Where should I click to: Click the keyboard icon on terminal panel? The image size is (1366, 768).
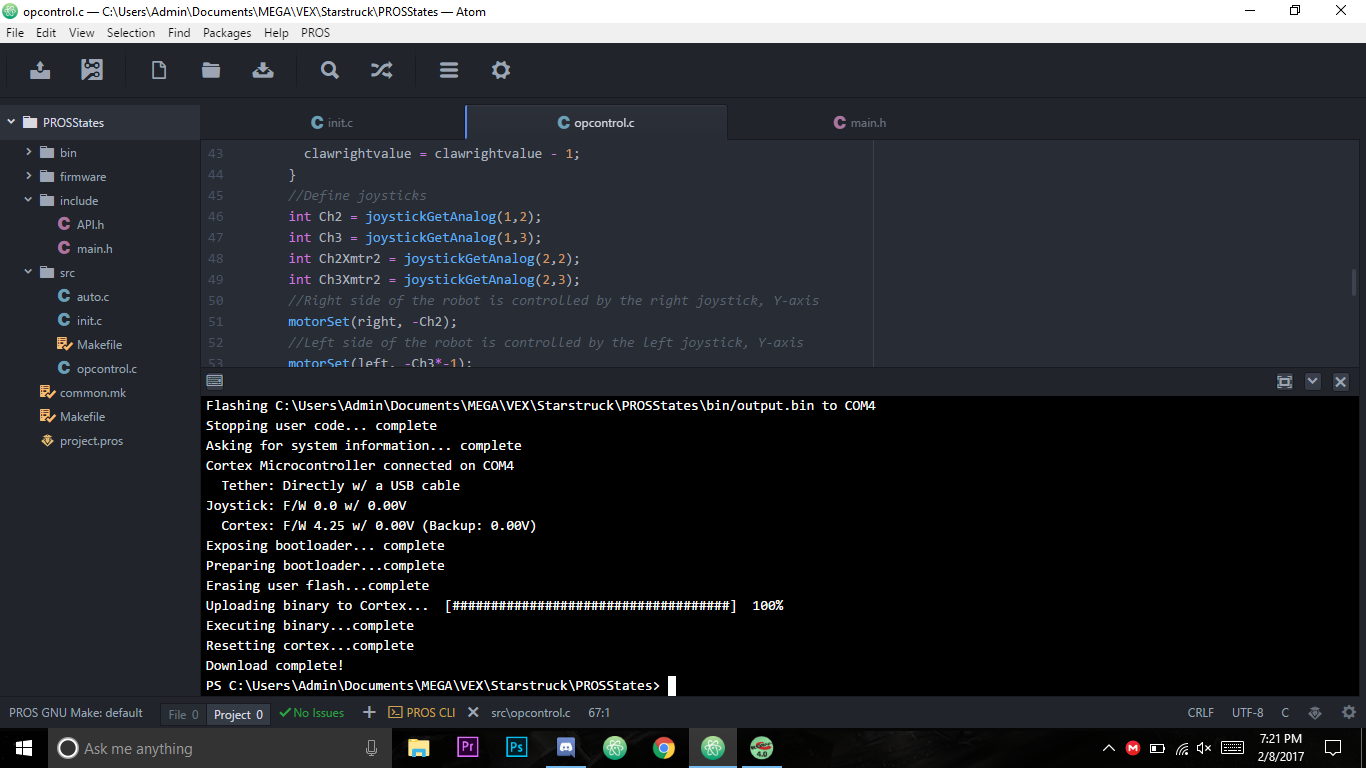(214, 381)
